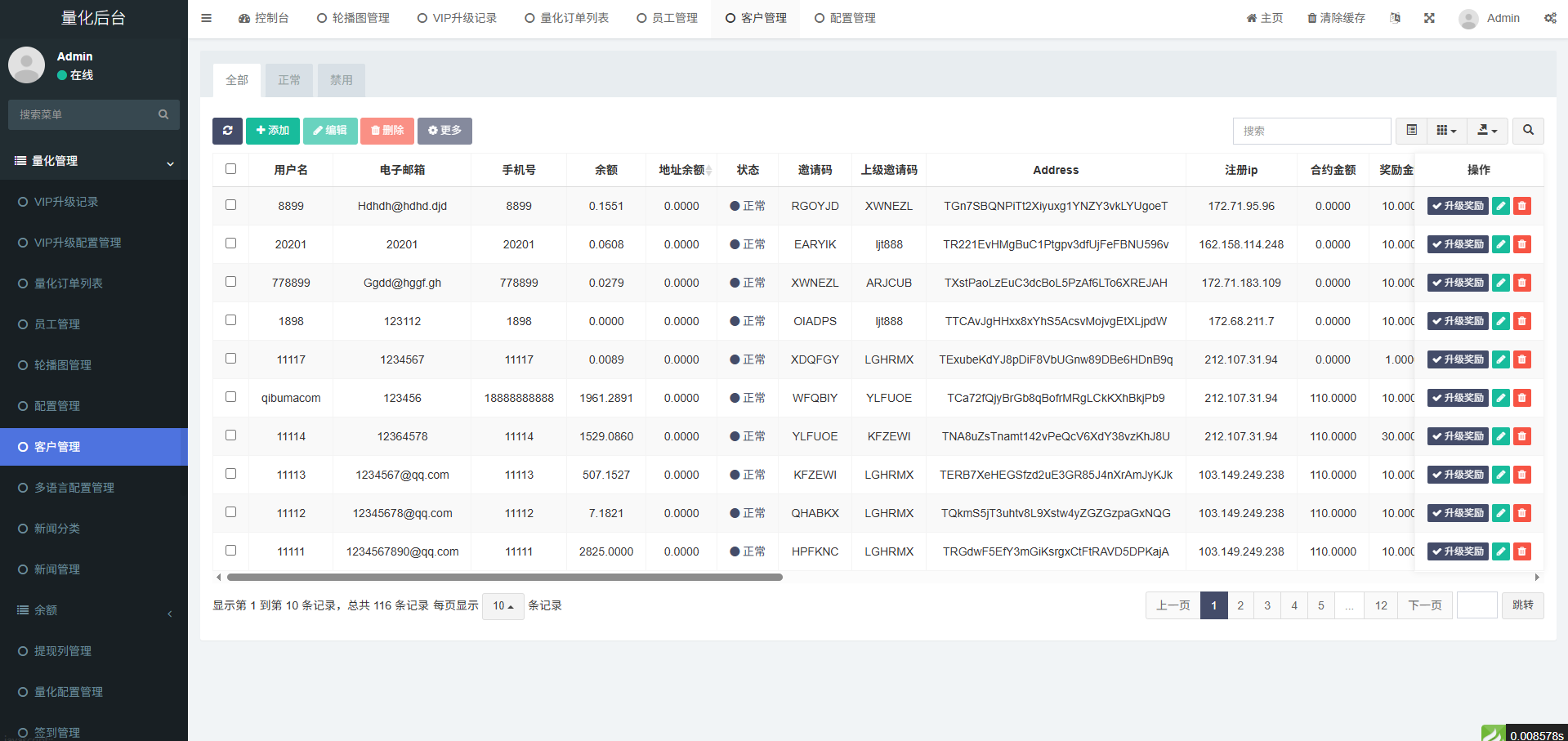
Task: Open the 控制台 top tab
Action: pyautogui.click(x=264, y=18)
